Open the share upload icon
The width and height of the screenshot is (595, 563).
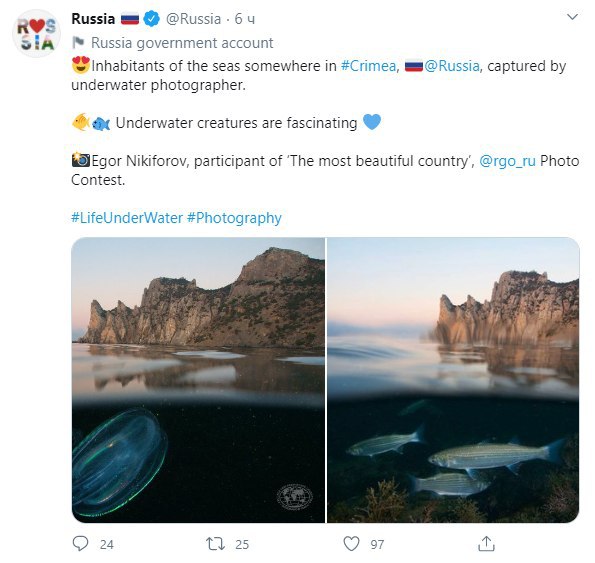(486, 543)
